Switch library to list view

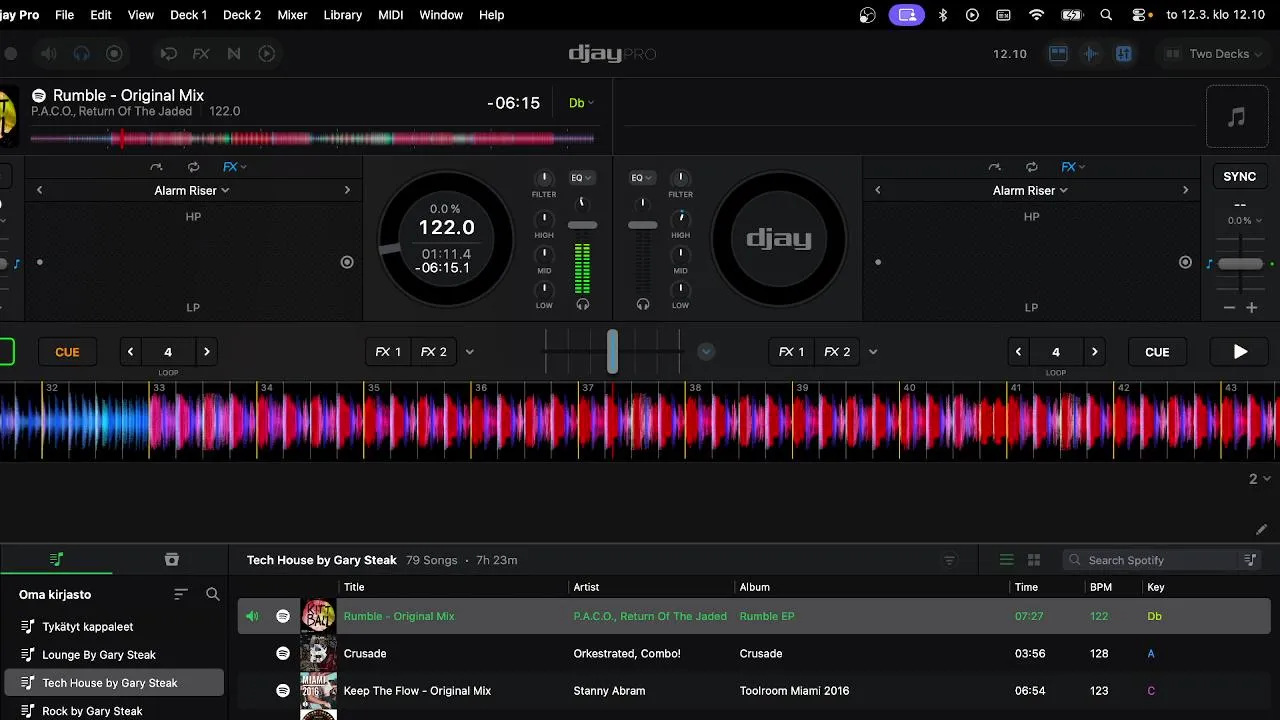[x=1007, y=560]
